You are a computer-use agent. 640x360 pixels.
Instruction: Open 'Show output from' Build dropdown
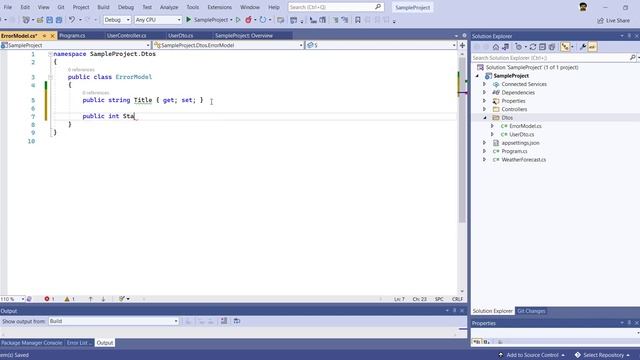(x=114, y=321)
